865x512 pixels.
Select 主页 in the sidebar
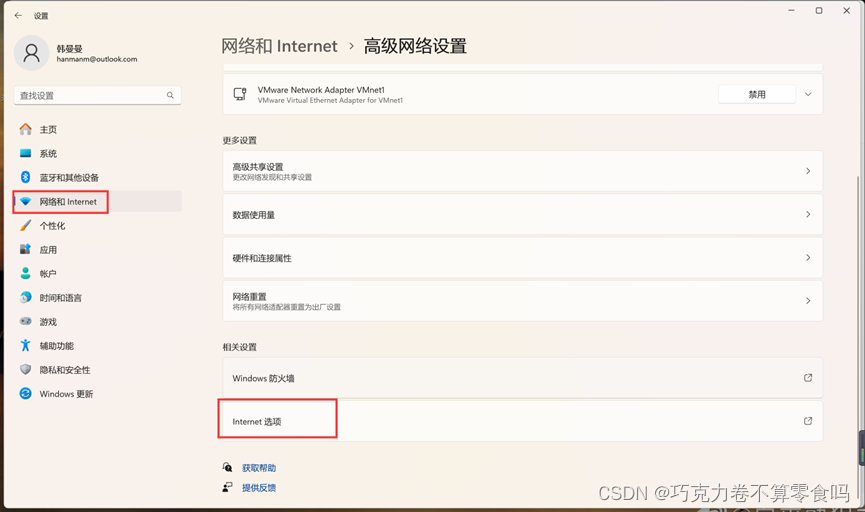pyautogui.click(x=98, y=129)
